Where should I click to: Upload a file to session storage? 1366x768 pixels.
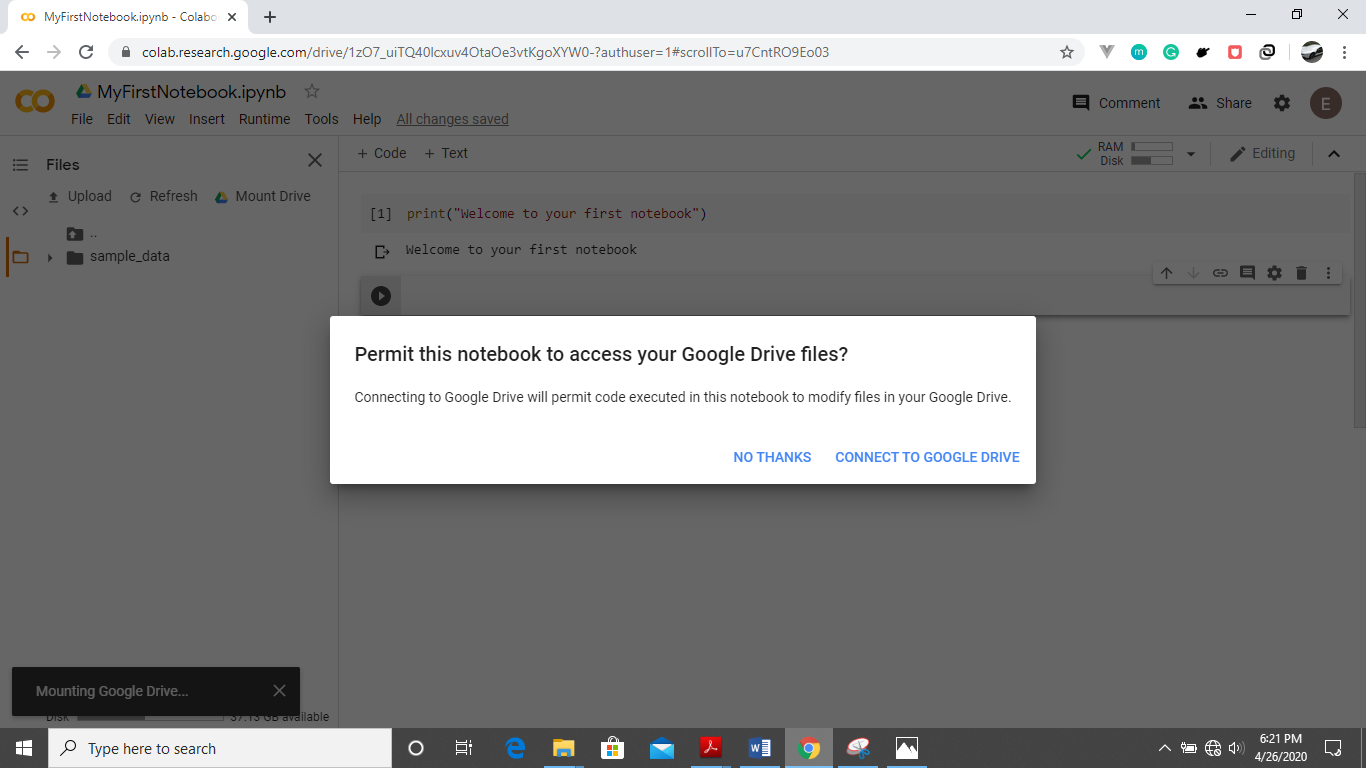point(80,196)
